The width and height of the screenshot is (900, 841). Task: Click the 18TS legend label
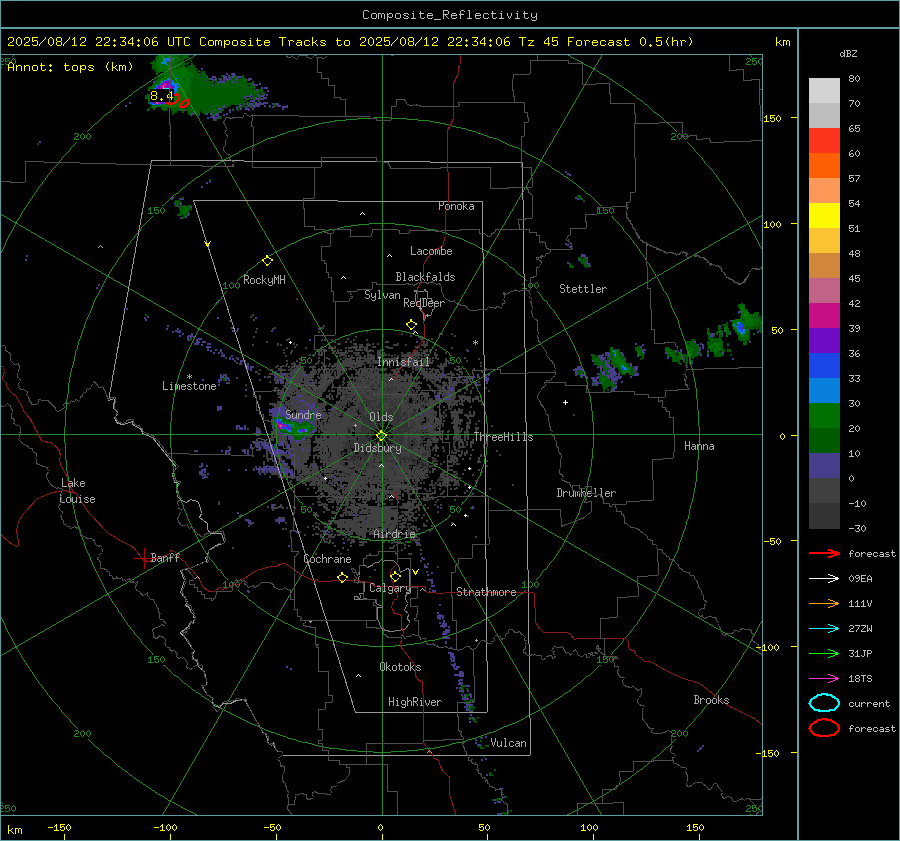point(860,679)
